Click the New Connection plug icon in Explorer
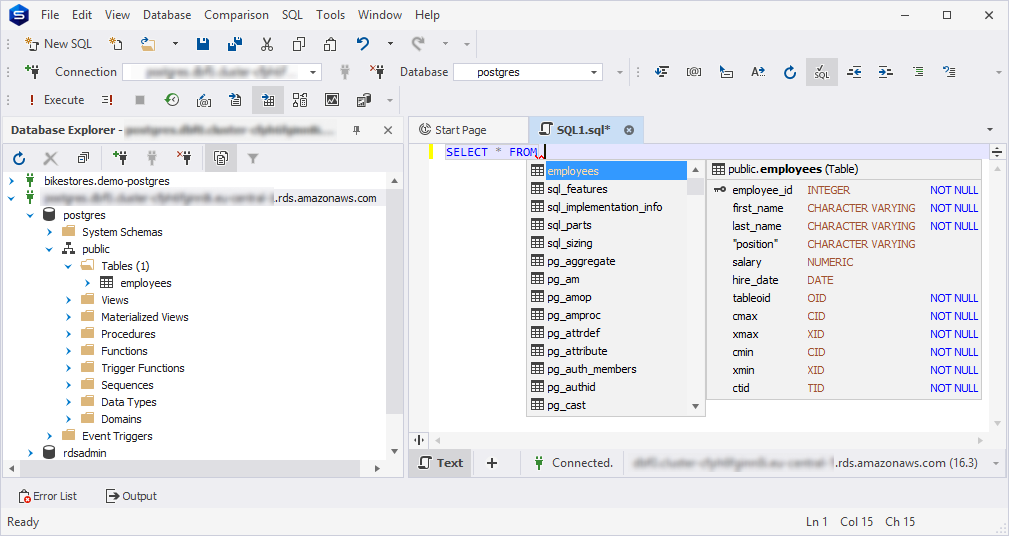 pos(120,158)
